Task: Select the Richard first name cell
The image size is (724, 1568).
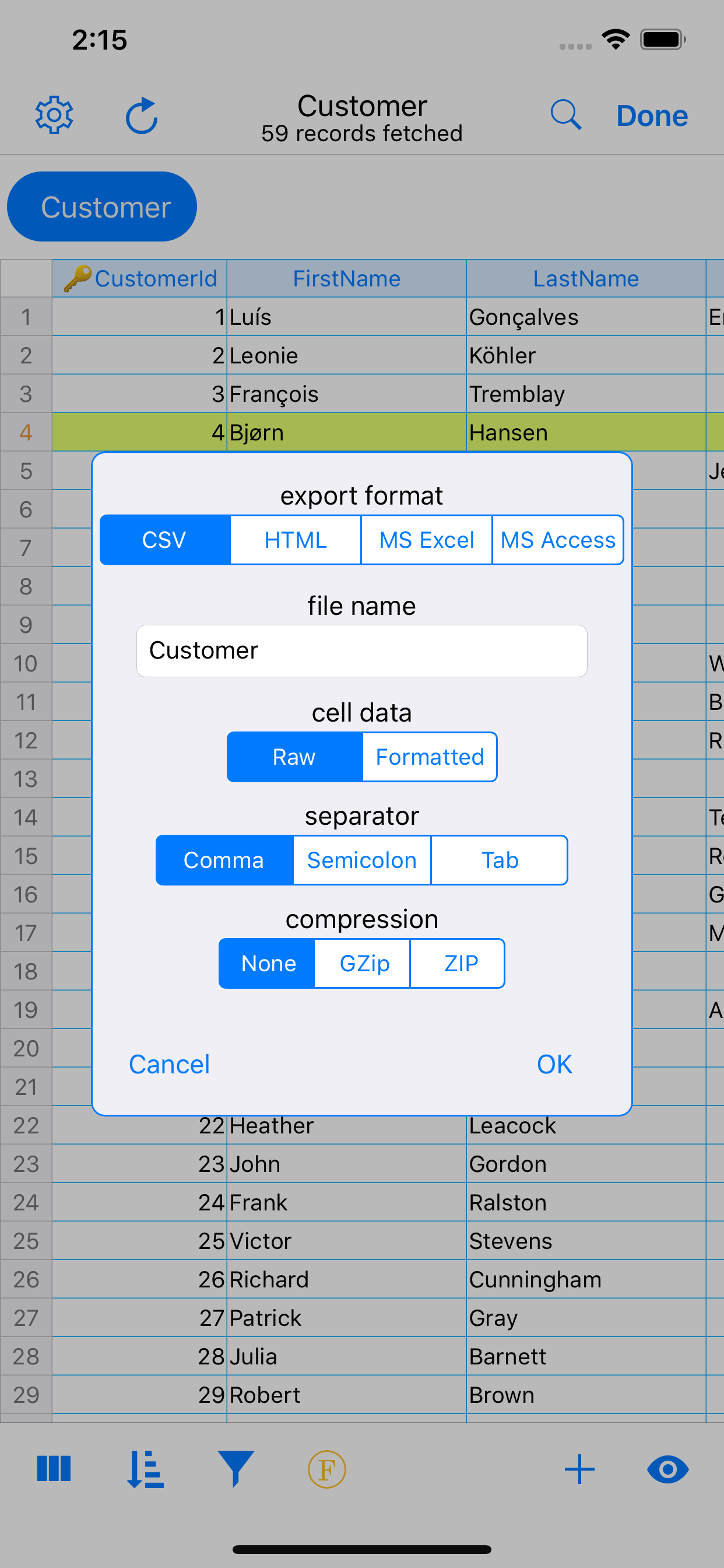Action: 347,1279
